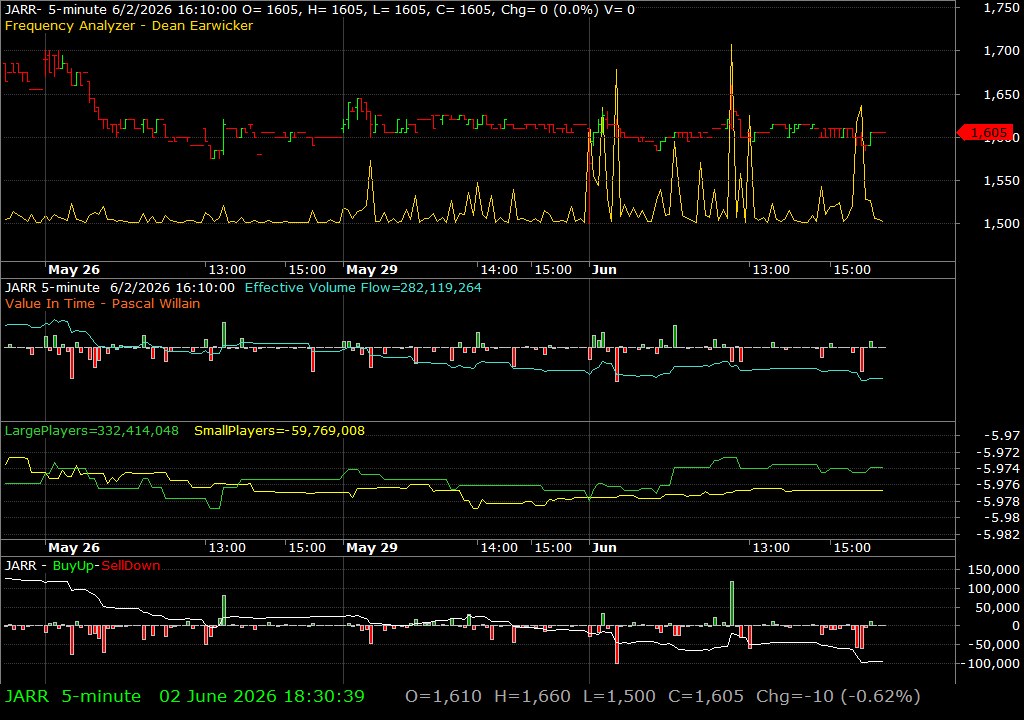Click the -5.978 axis value
Viewport: 1024px width, 720px height.
(x=997, y=501)
